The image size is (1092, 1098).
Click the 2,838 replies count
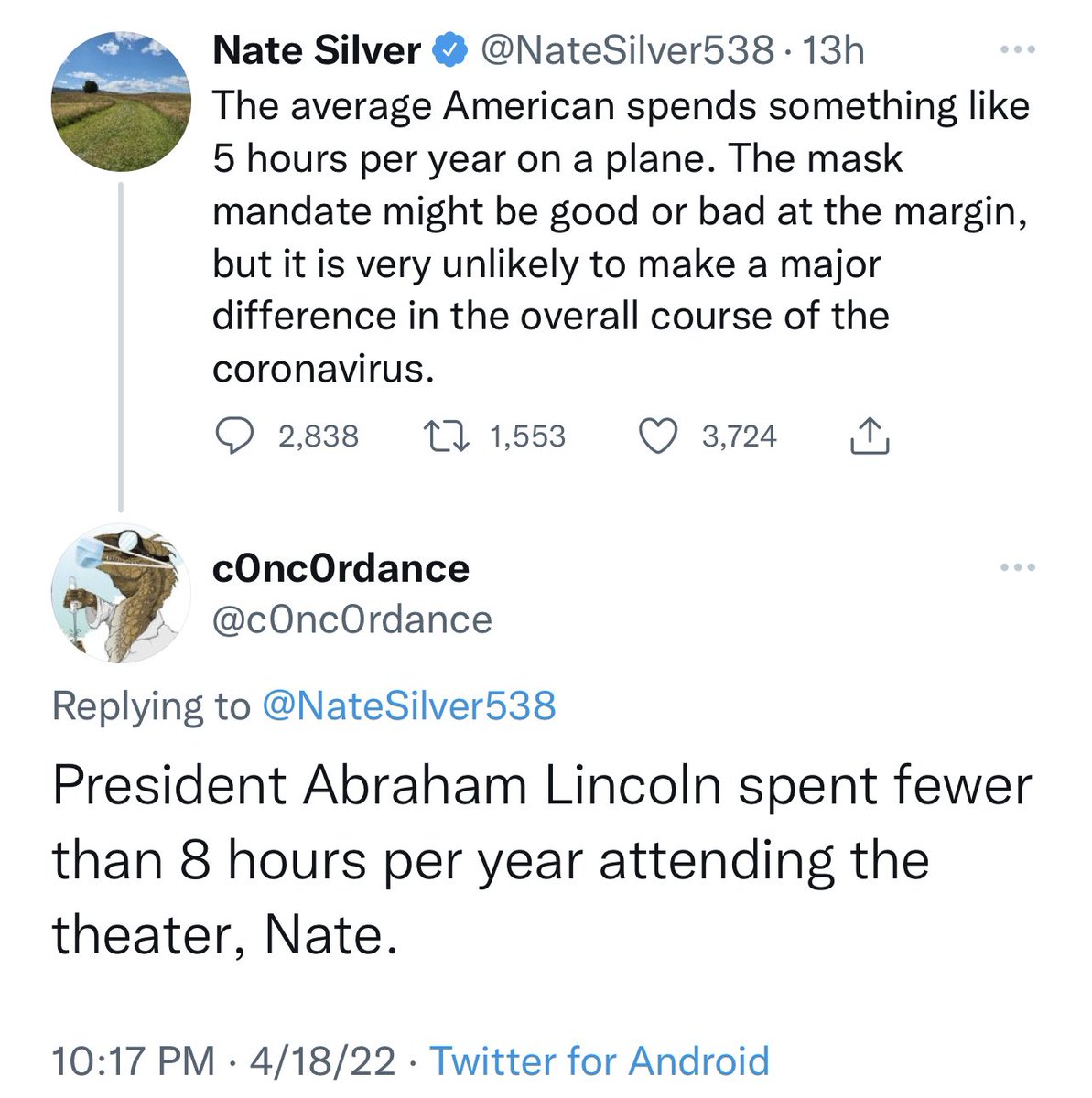pos(318,436)
